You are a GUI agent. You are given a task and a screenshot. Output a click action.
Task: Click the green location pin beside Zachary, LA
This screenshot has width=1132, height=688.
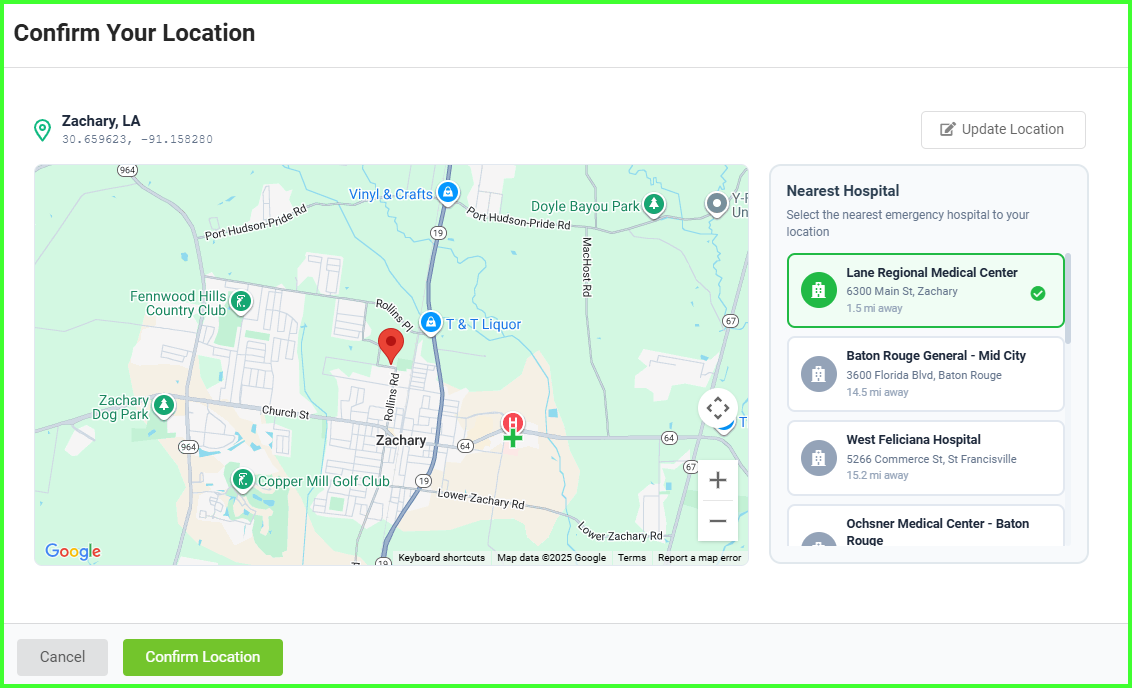click(42, 130)
